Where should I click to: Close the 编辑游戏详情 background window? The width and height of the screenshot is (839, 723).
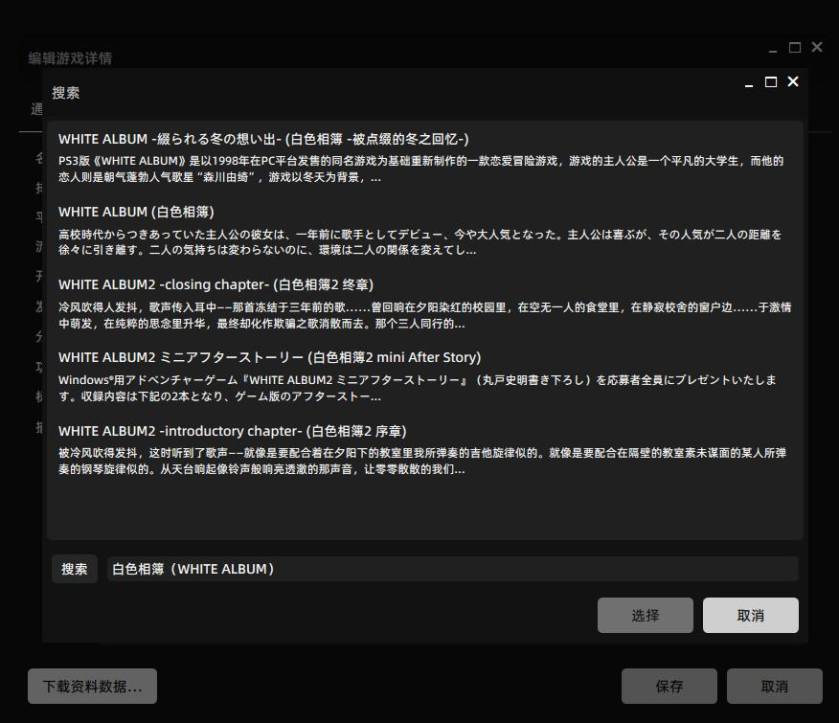(817, 48)
